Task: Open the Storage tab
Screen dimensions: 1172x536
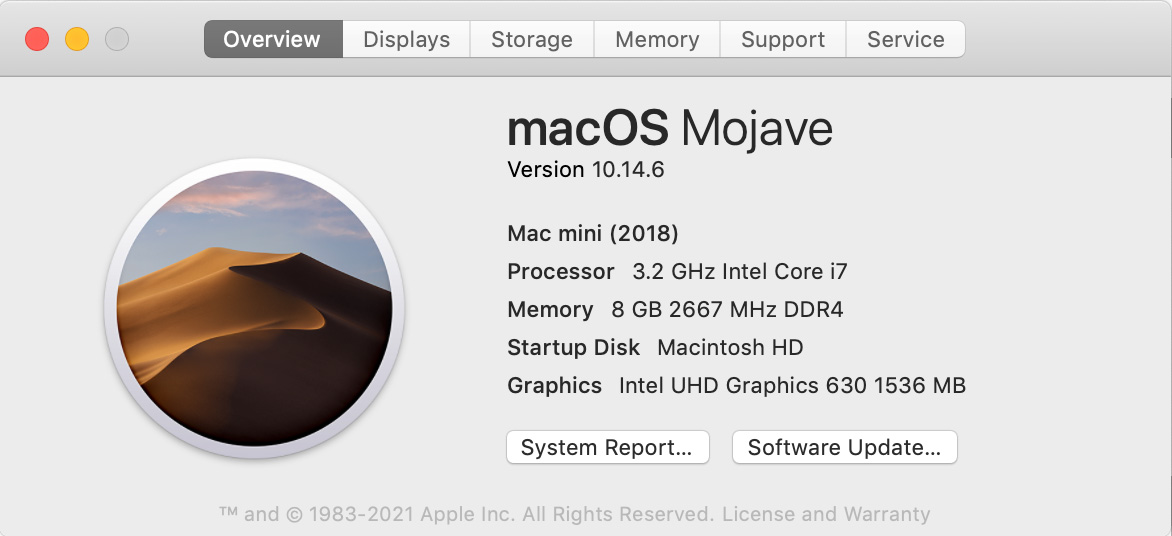Action: [x=532, y=39]
